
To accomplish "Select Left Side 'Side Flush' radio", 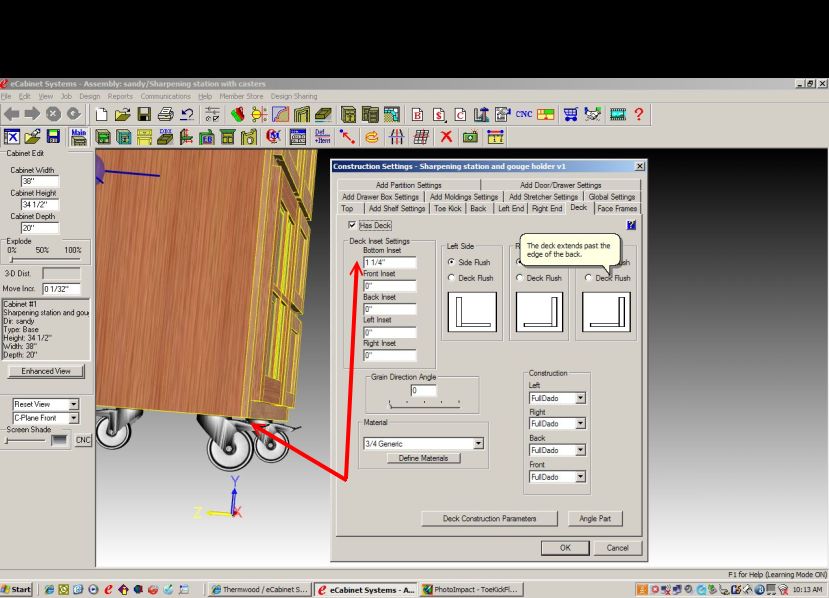I will 452,262.
